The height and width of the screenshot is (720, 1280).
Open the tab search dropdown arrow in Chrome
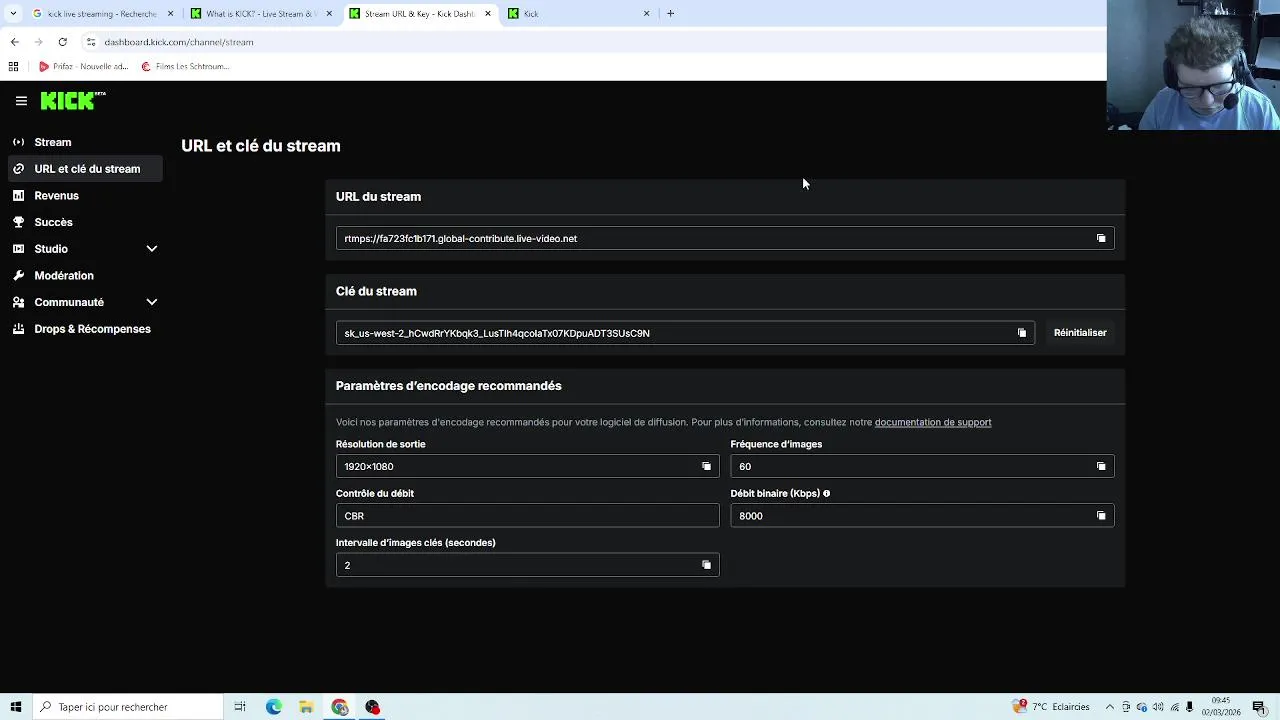click(13, 13)
